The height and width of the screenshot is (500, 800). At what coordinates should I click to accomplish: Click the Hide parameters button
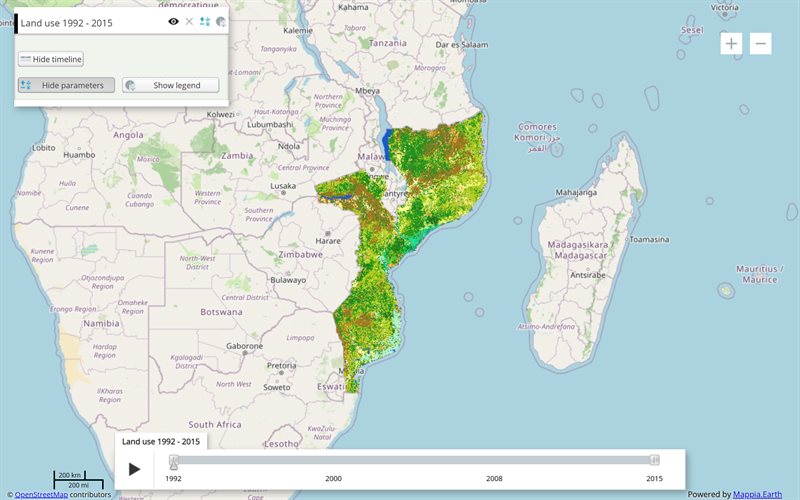[x=66, y=85]
